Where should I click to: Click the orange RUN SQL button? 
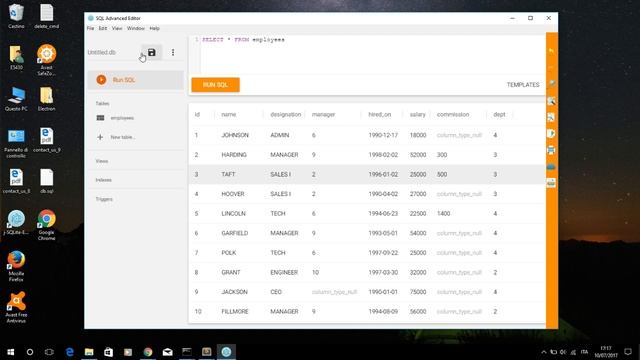tap(216, 85)
